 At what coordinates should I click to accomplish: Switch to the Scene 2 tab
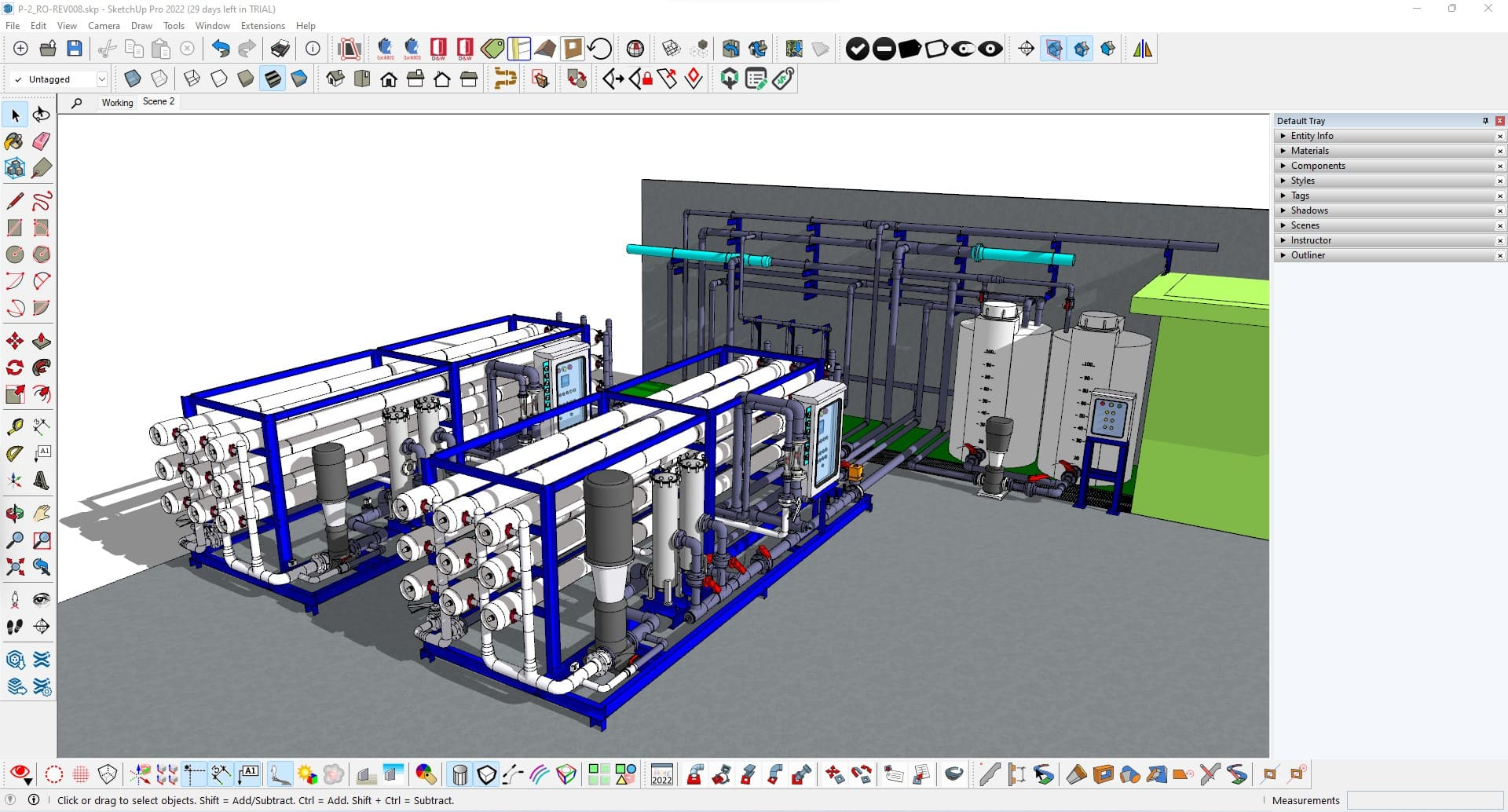tap(159, 102)
